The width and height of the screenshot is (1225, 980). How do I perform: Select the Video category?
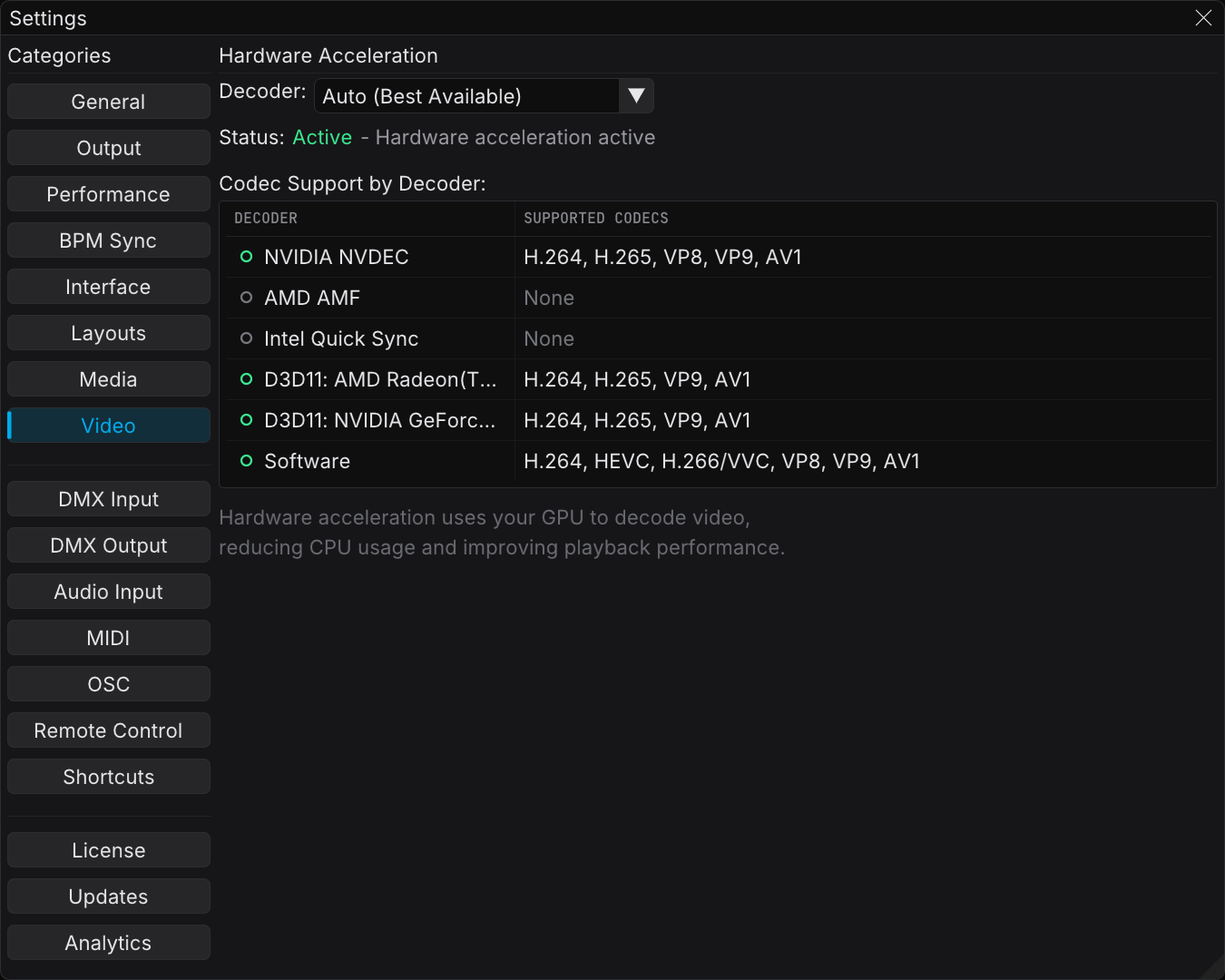coord(109,426)
